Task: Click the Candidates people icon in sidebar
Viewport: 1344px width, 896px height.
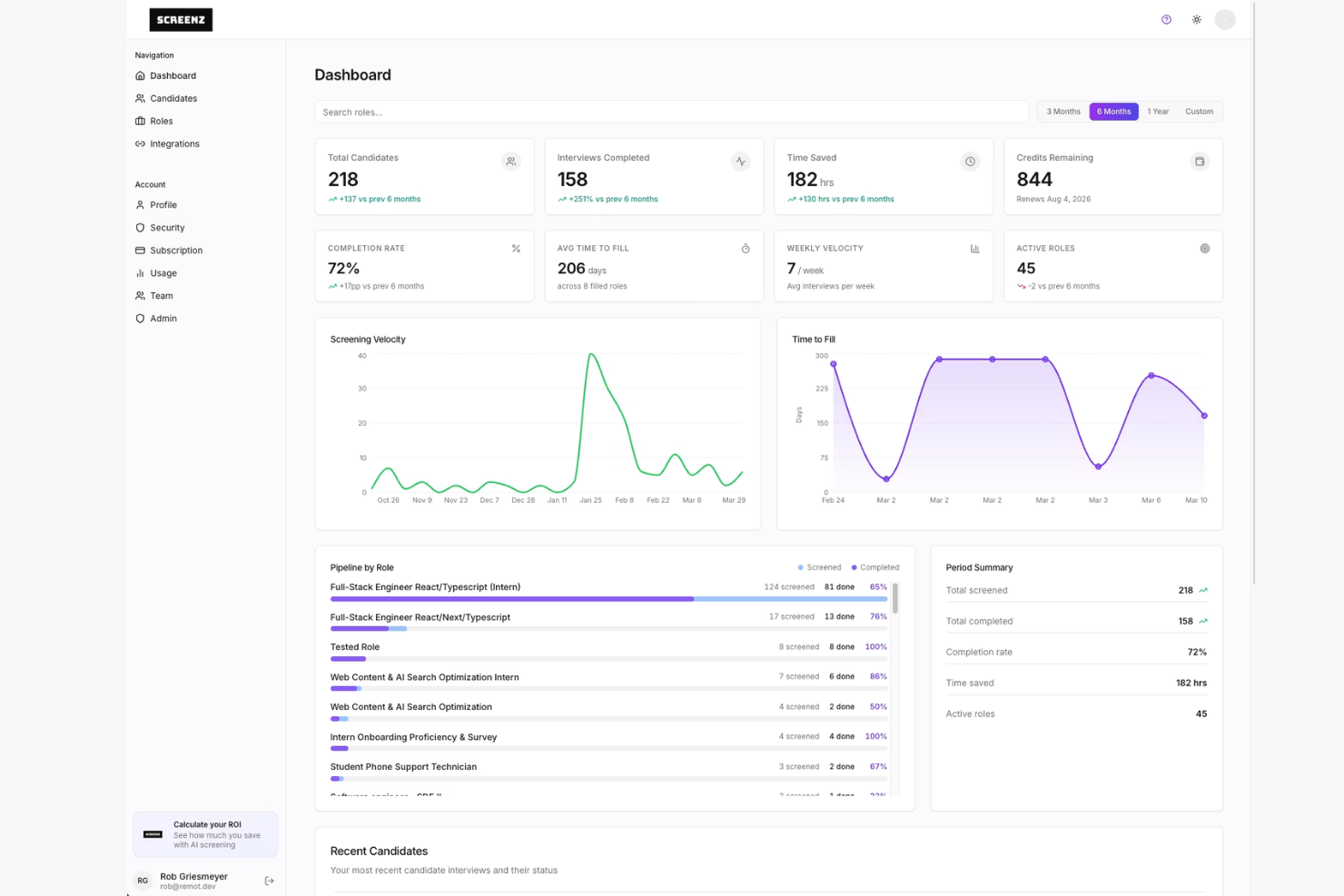Action: pyautogui.click(x=140, y=99)
